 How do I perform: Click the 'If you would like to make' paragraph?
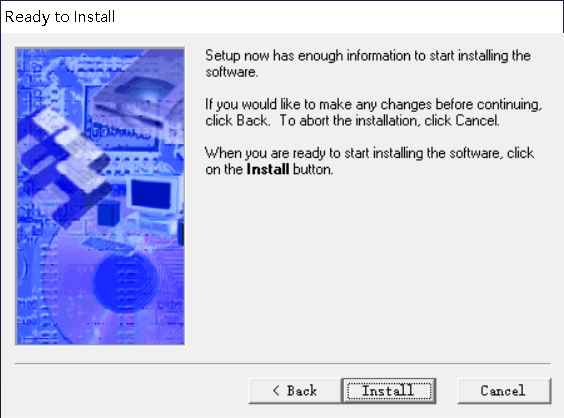373,112
